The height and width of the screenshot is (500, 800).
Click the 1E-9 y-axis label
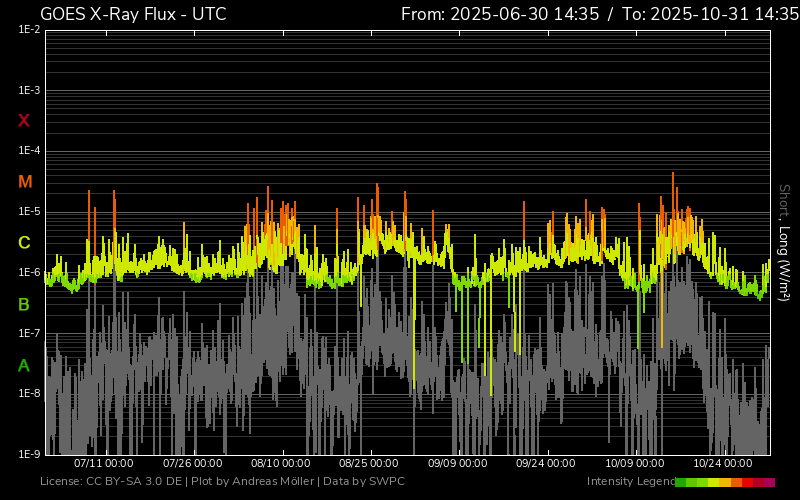tap(29, 454)
